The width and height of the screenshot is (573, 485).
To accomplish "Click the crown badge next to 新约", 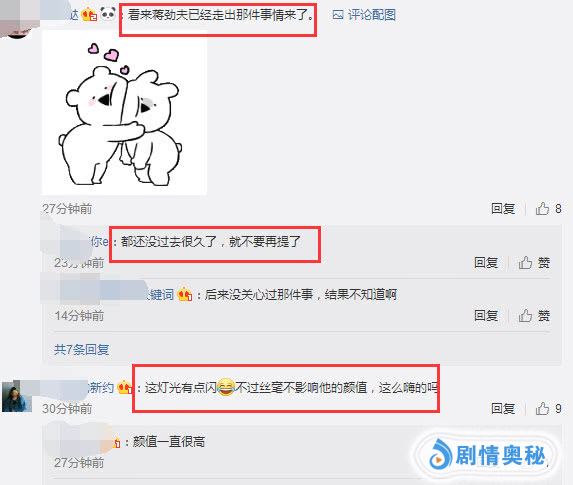I will 124,387.
